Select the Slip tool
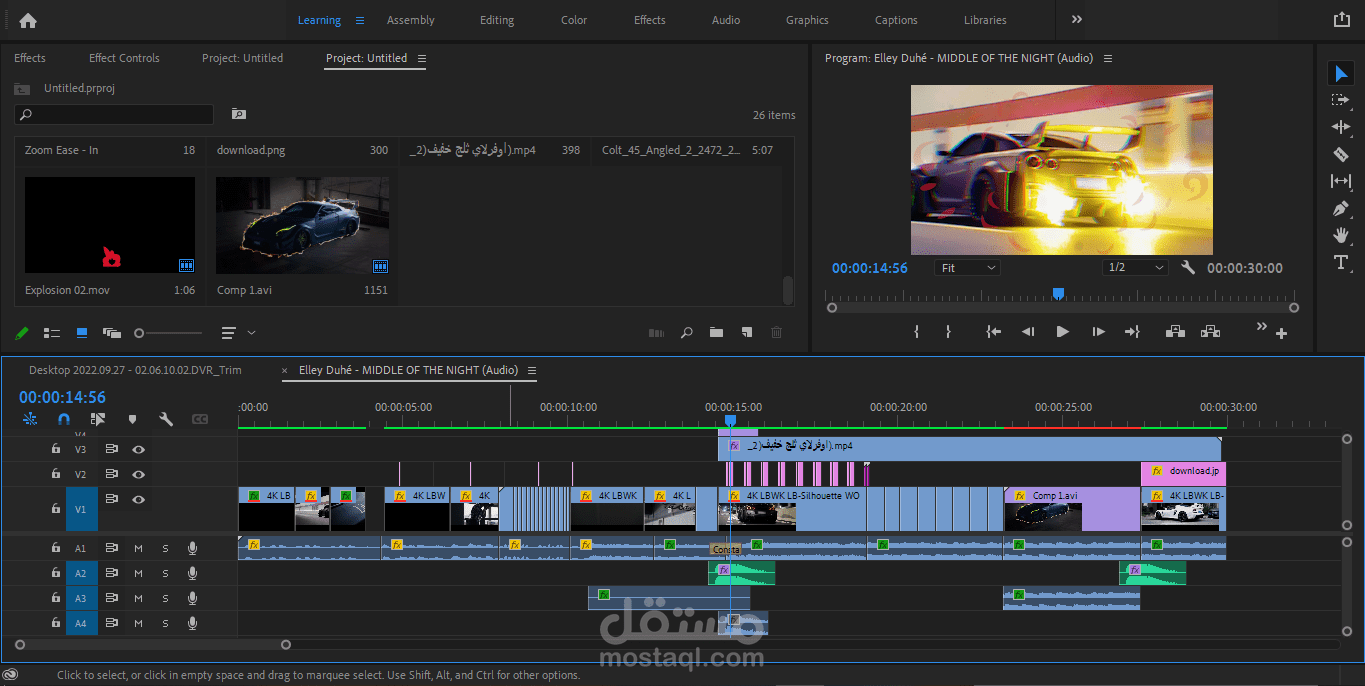 pyautogui.click(x=1341, y=181)
